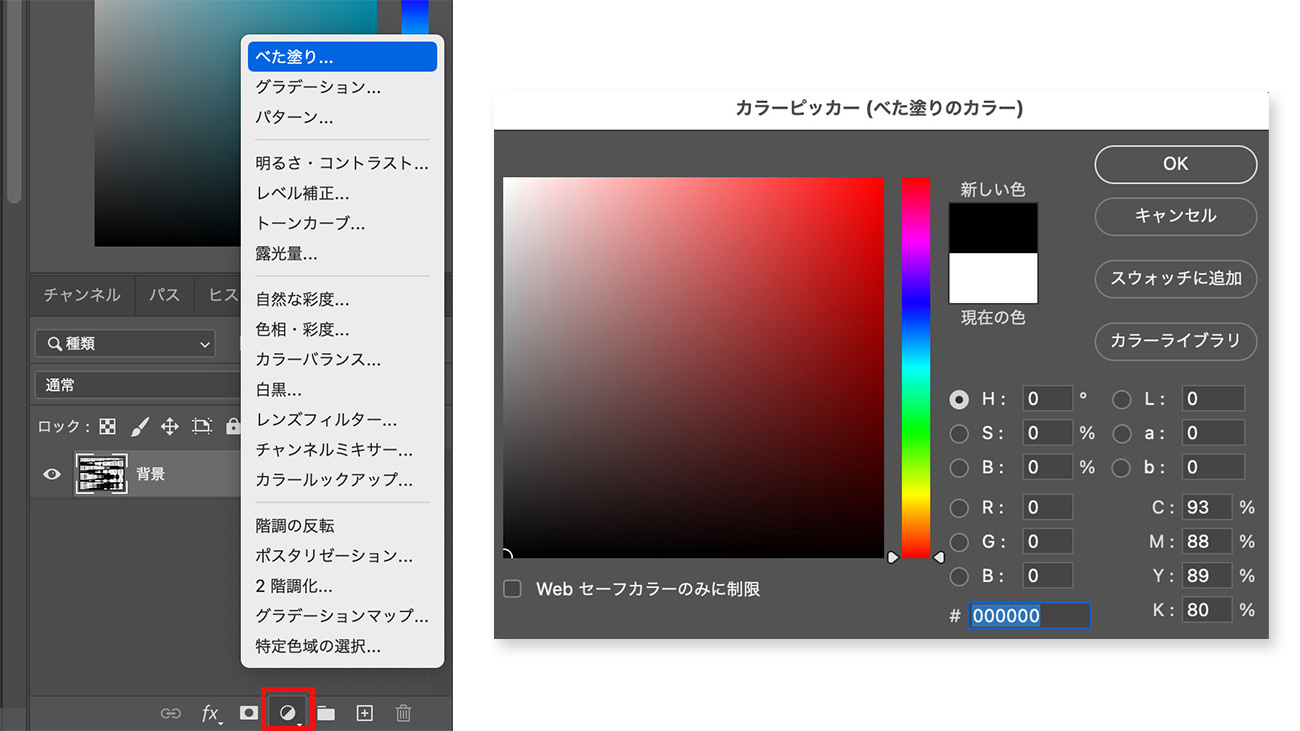Click the K black percentage field

click(x=1207, y=610)
